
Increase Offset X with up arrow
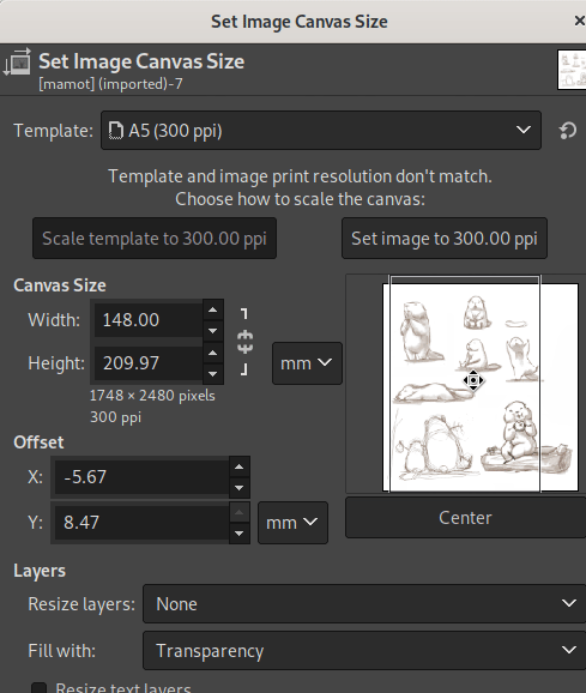tap(239, 467)
